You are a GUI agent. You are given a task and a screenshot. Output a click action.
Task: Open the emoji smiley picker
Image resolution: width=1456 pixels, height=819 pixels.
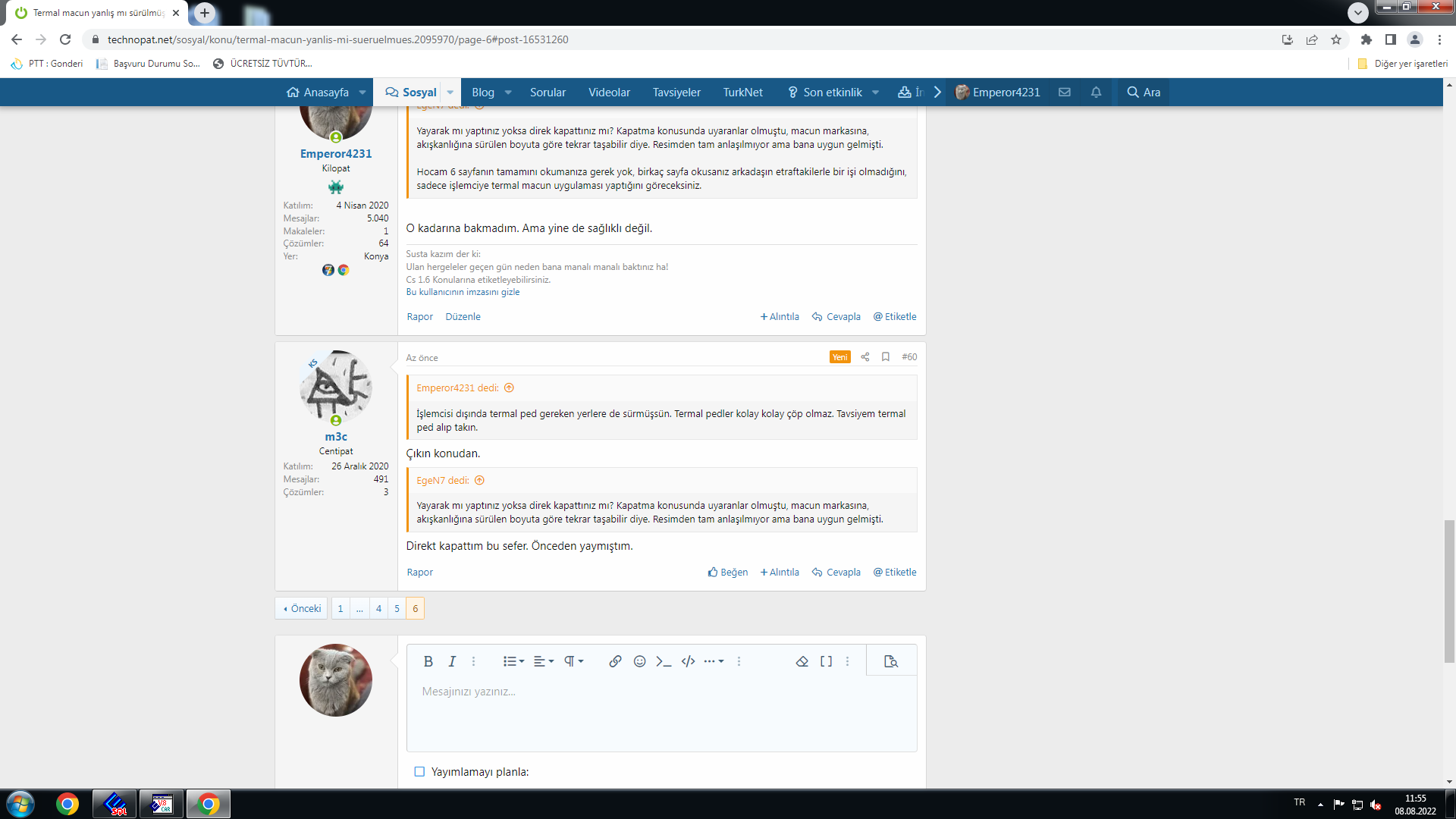[639, 661]
